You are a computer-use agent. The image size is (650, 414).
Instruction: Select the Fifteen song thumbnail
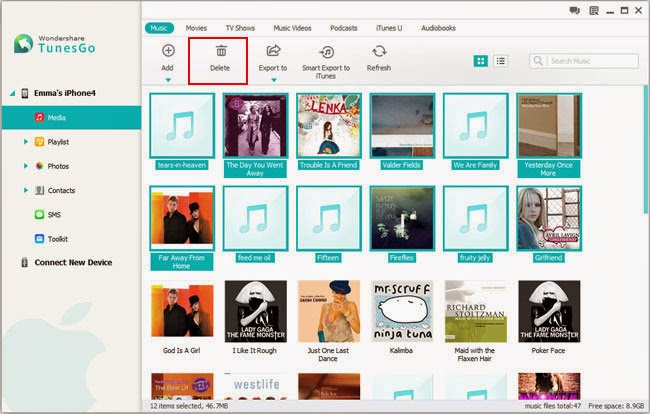[x=329, y=218]
